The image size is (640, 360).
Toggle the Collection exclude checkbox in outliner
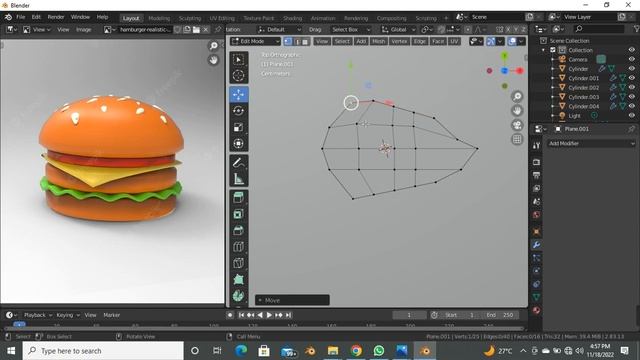[553, 50]
